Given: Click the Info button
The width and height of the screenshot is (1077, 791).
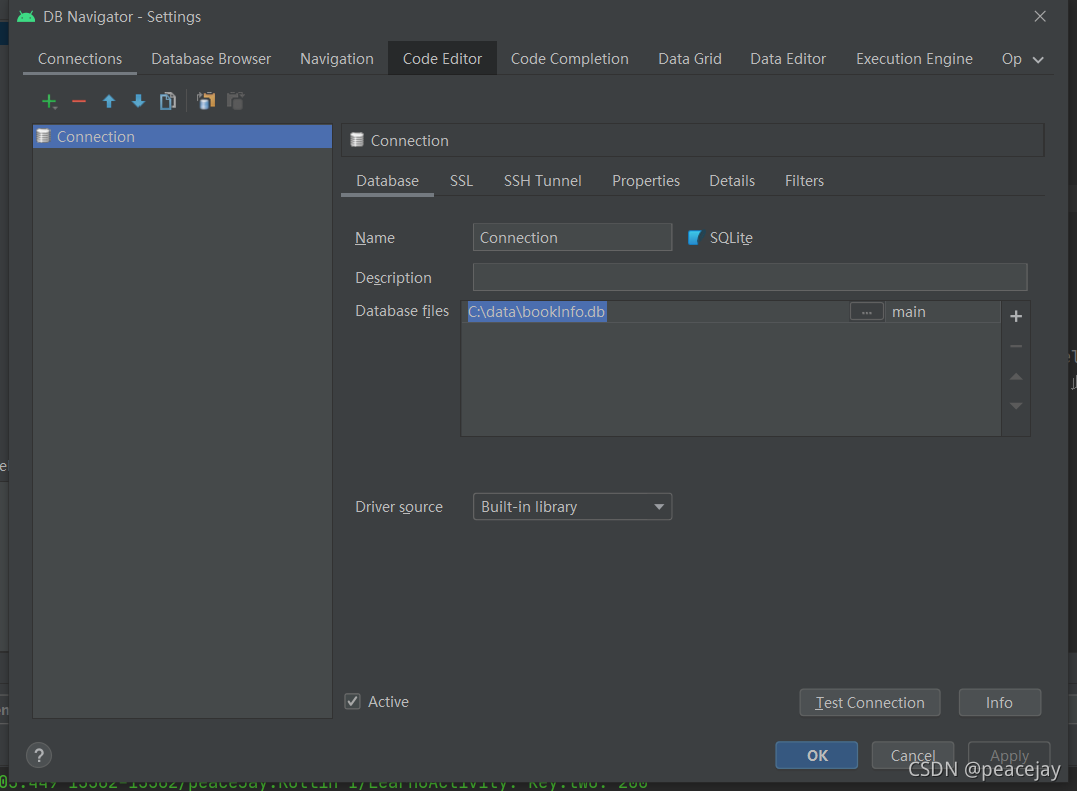Looking at the screenshot, I should pos(999,702).
